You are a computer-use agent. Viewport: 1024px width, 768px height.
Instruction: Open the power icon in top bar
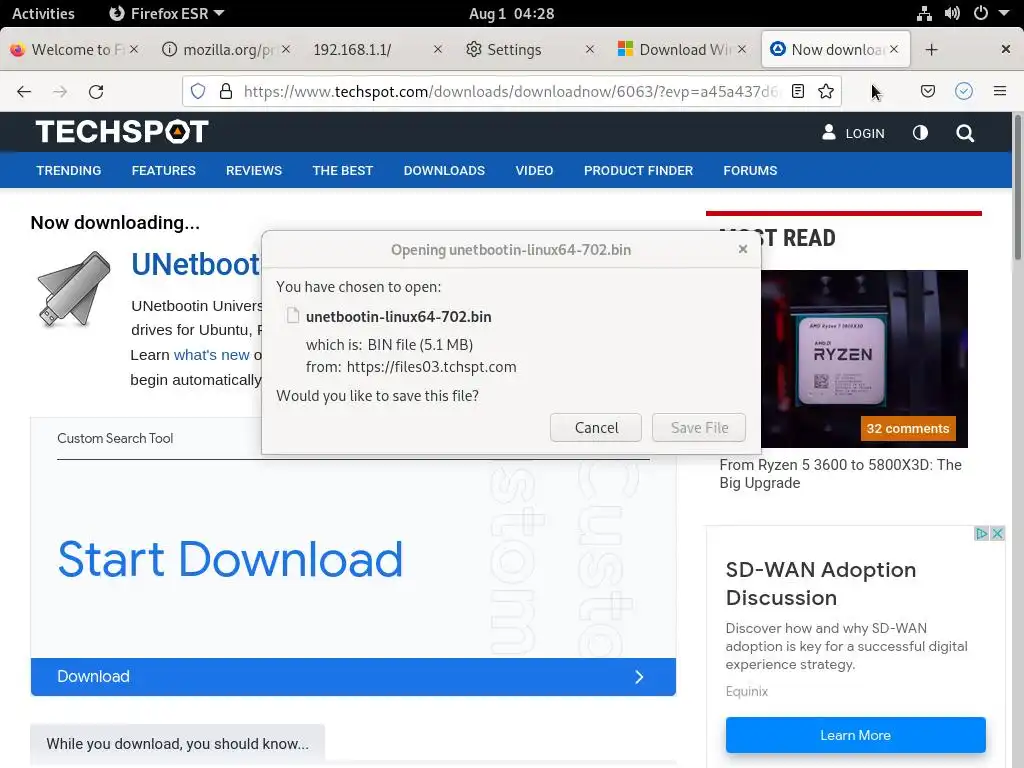coord(981,13)
